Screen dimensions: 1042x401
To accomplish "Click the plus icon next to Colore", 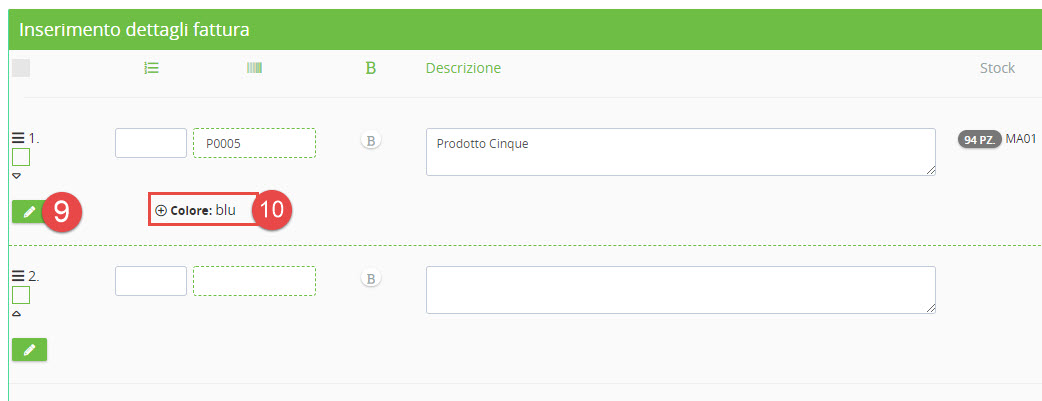I will pos(161,211).
